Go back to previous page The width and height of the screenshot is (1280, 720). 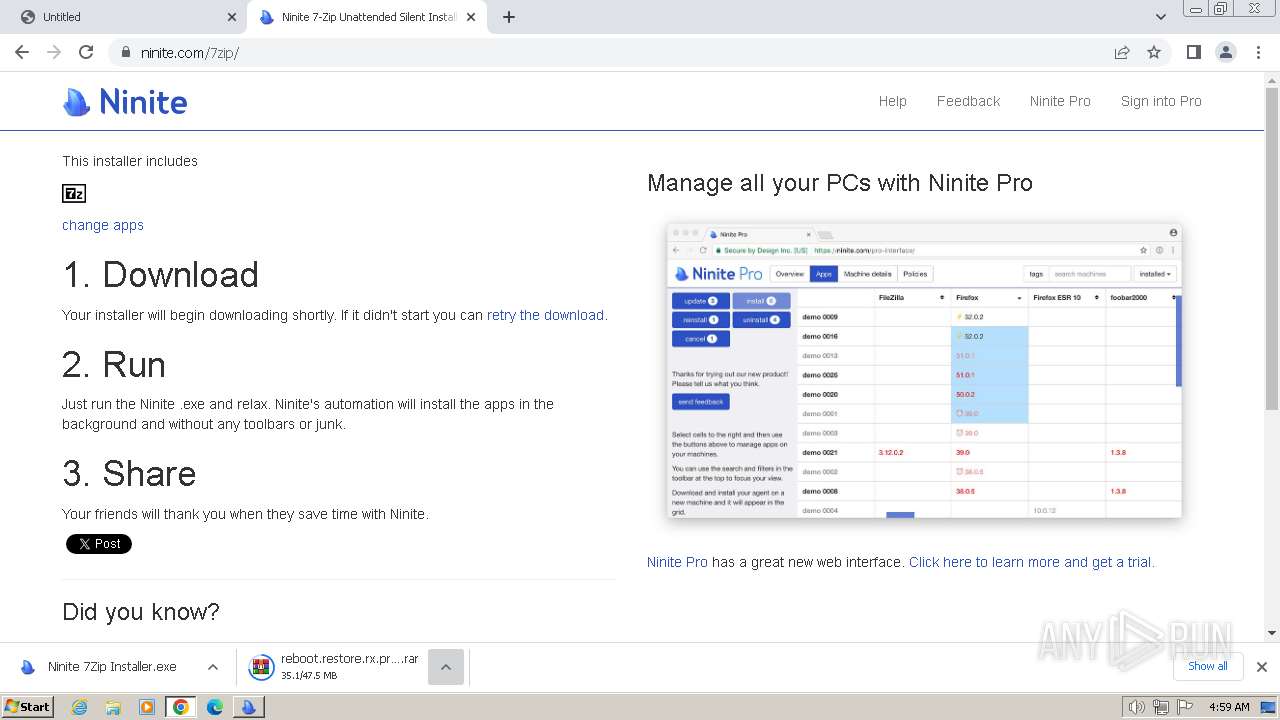coord(22,52)
